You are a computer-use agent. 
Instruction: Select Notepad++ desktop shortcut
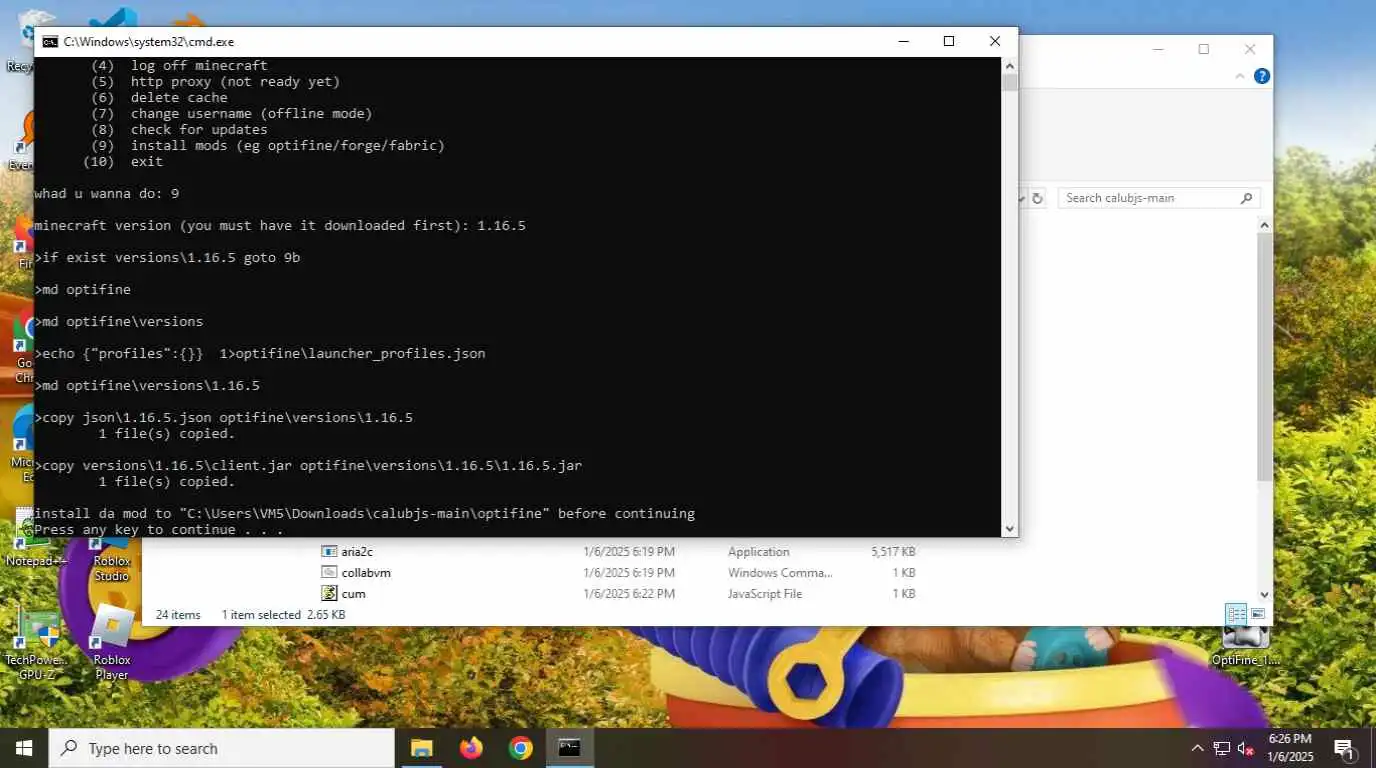click(36, 540)
